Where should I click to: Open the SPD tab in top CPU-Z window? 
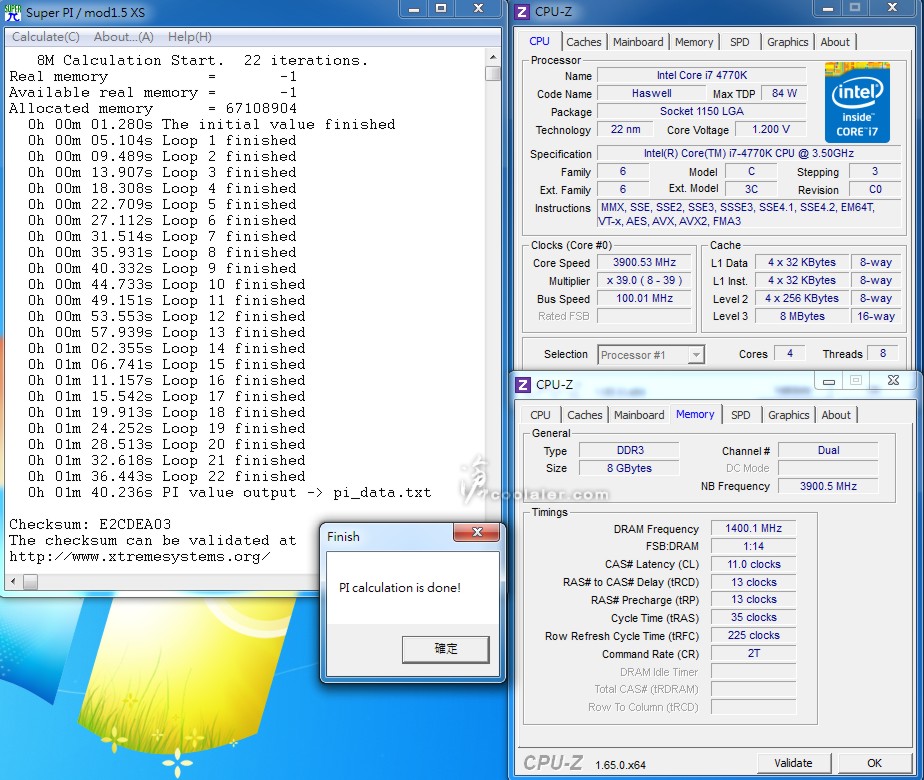[740, 42]
